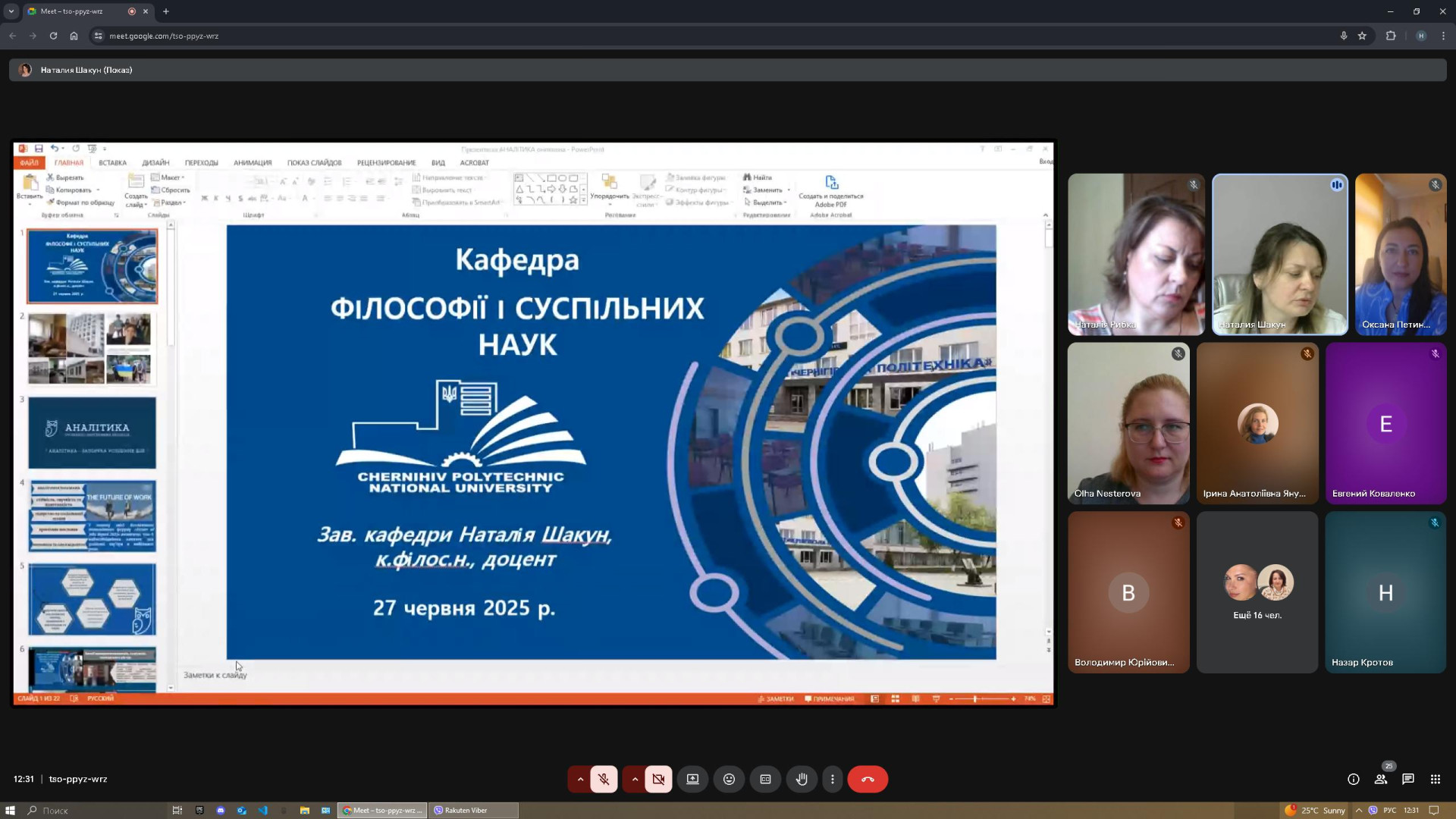1456x819 pixels.
Task: Turn on the camera in Meet
Action: (x=658, y=779)
